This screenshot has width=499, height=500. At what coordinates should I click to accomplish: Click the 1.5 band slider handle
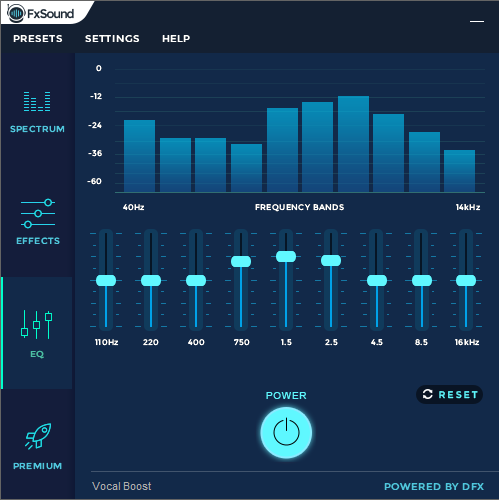(x=286, y=257)
